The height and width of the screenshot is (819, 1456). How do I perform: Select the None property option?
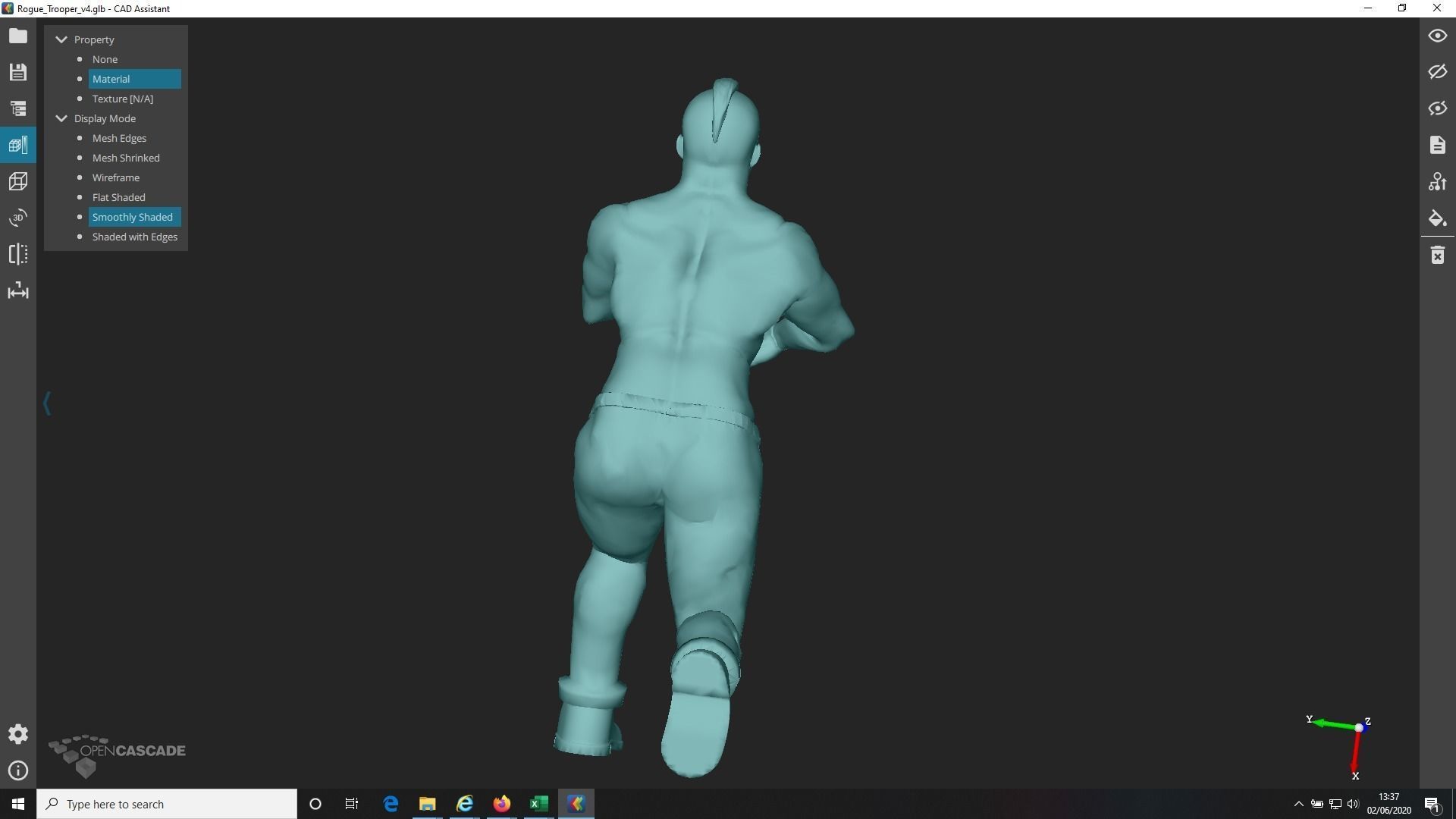[105, 59]
